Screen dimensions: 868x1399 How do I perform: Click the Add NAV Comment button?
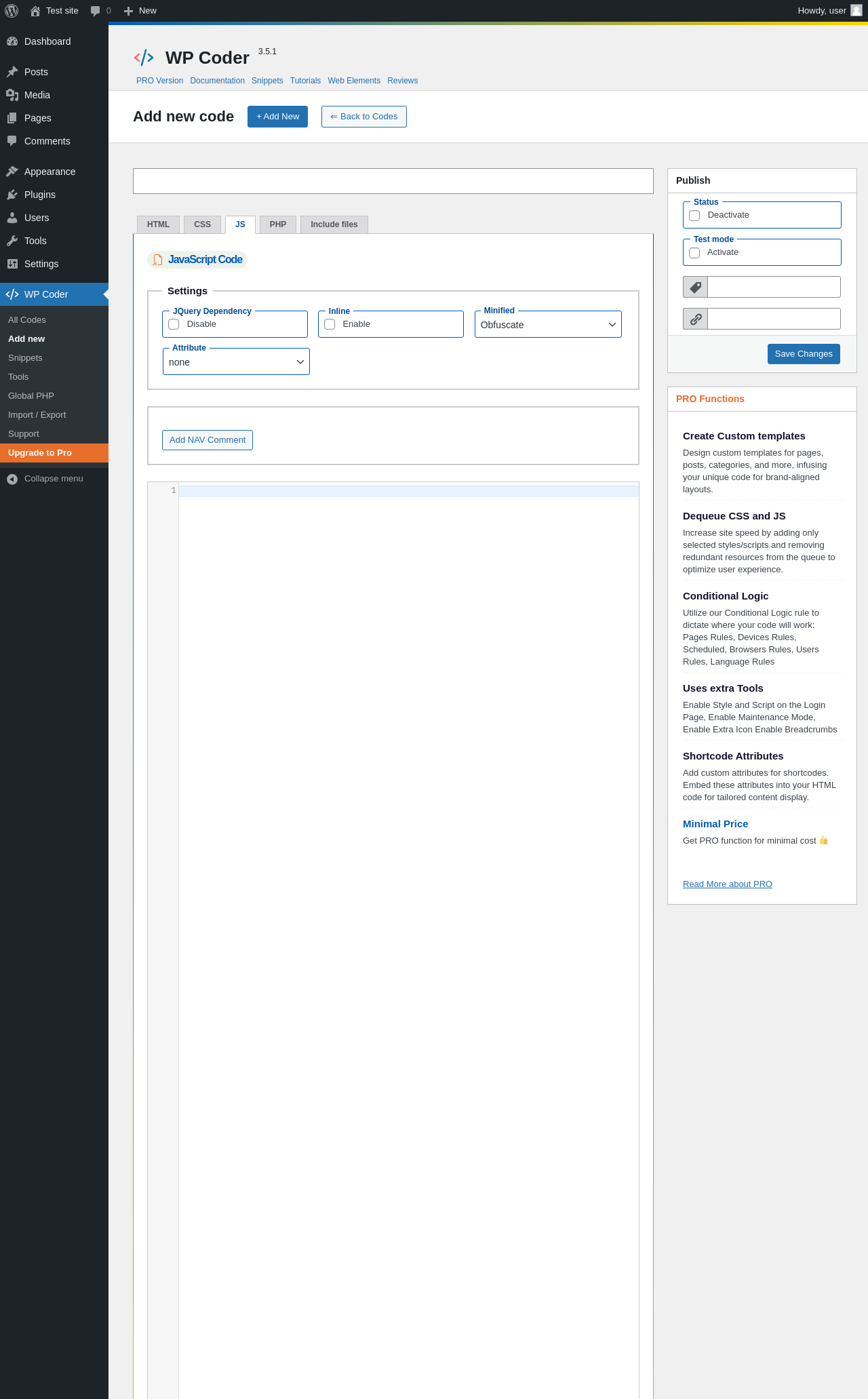pyautogui.click(x=208, y=440)
